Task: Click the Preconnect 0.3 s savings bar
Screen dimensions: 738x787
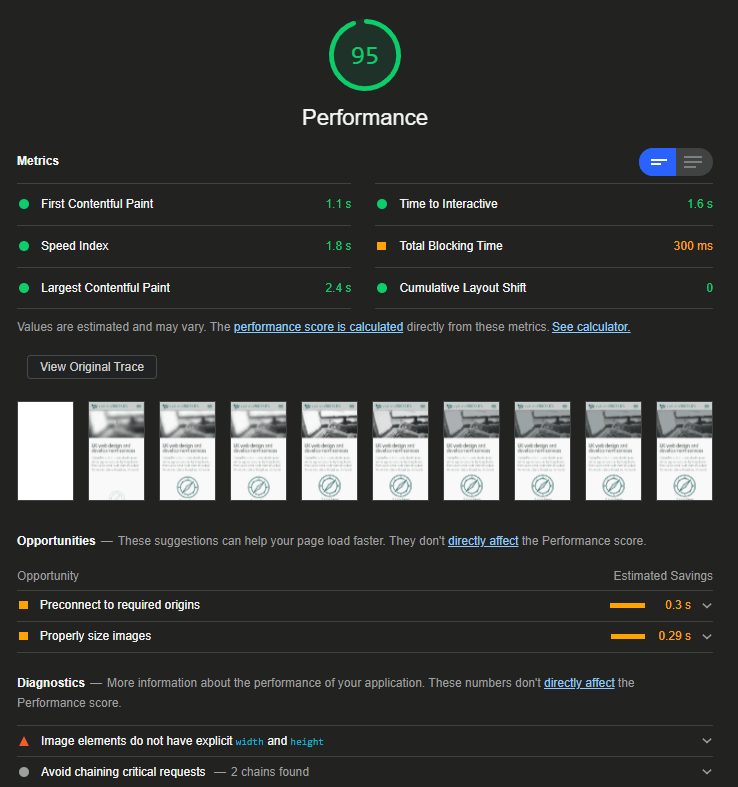Action: pos(627,605)
